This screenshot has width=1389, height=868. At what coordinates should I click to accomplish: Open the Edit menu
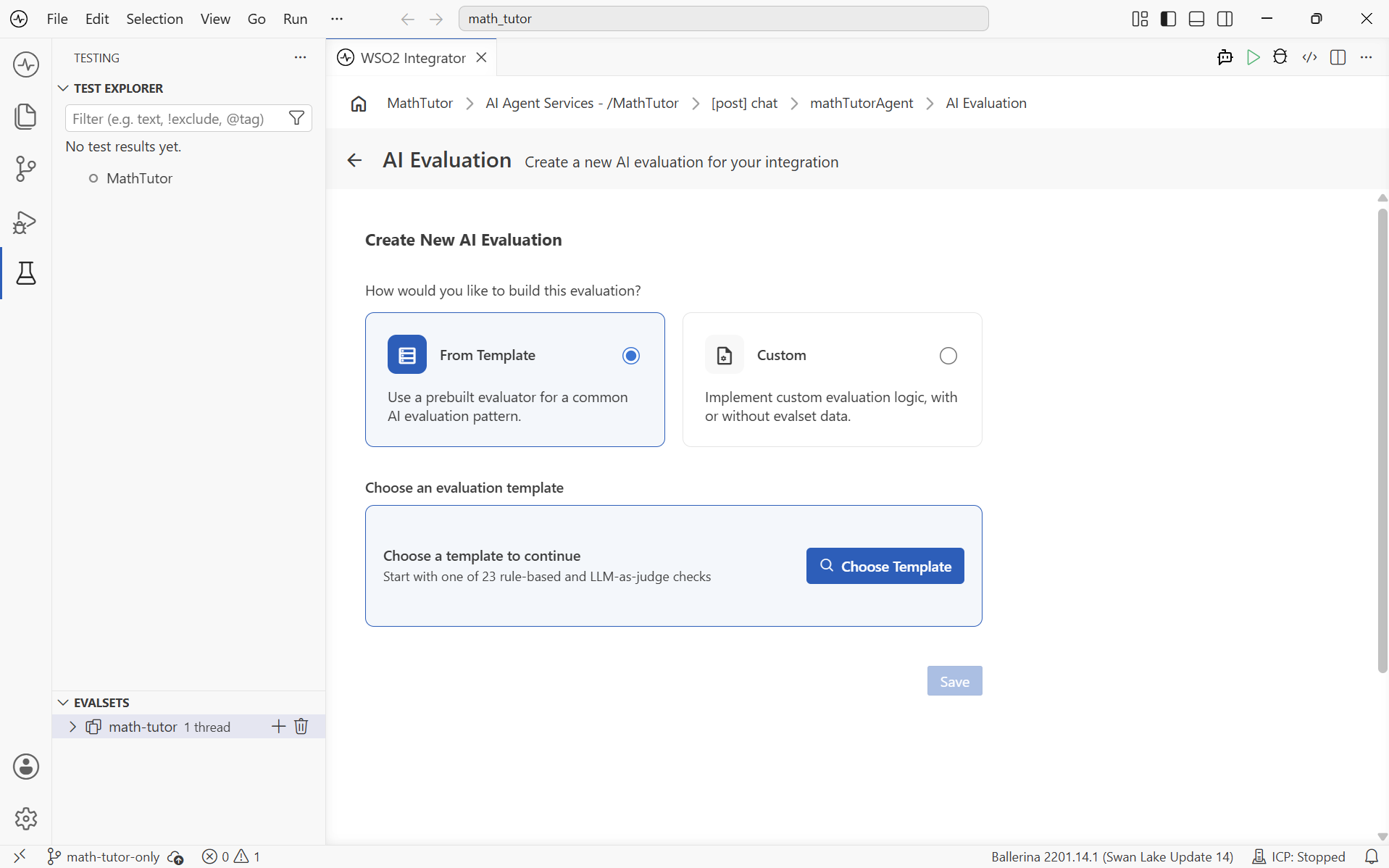point(97,19)
